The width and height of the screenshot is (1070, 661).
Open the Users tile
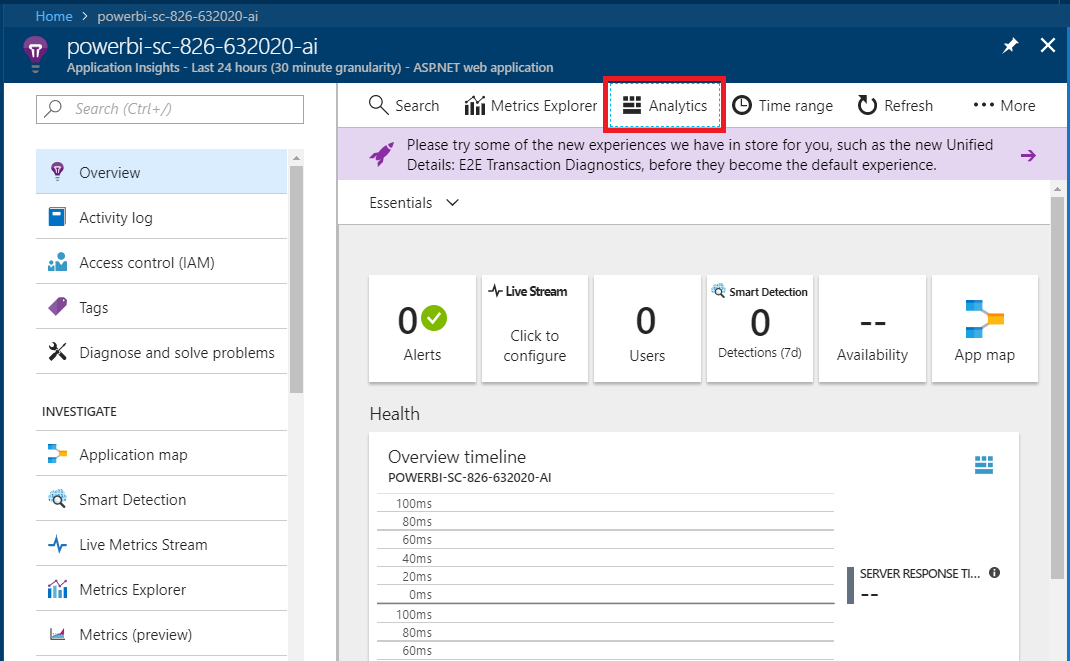click(x=648, y=329)
